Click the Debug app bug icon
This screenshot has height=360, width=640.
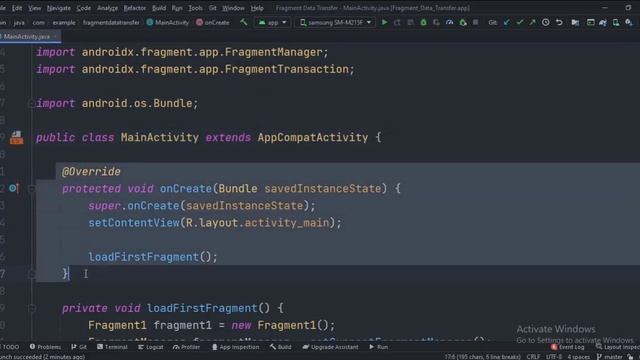(423, 22)
